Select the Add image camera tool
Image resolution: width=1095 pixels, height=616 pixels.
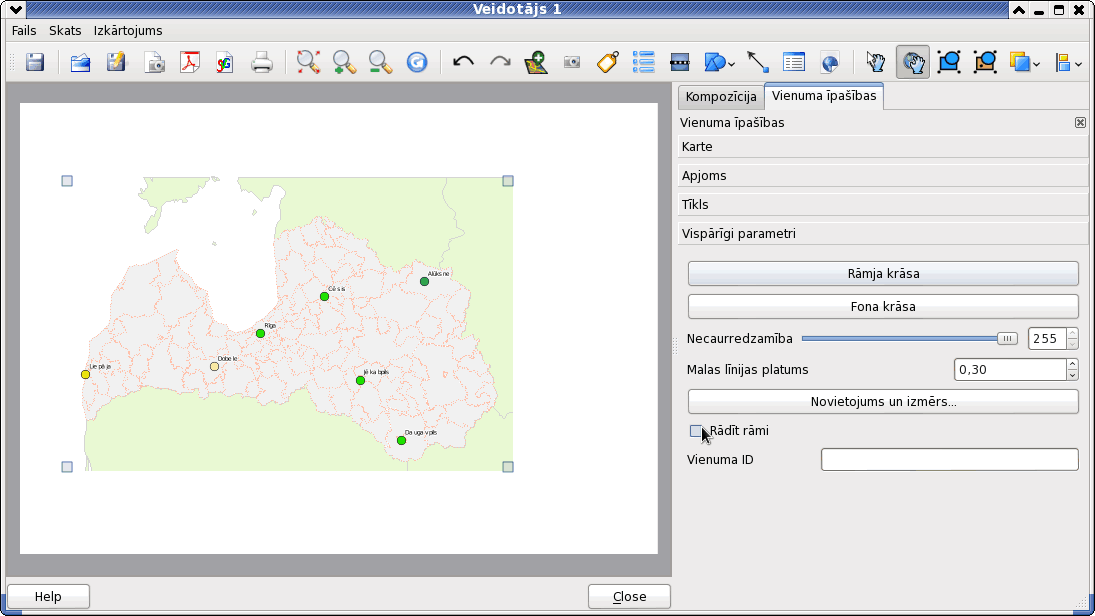[572, 62]
